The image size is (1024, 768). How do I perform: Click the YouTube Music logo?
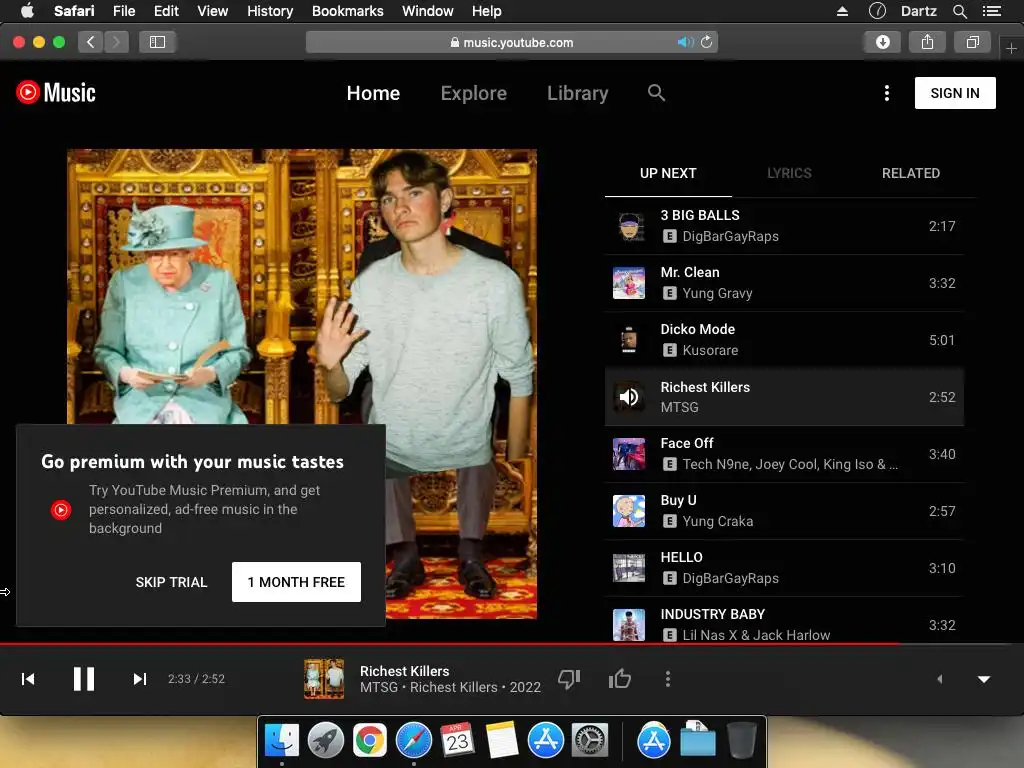pos(56,93)
